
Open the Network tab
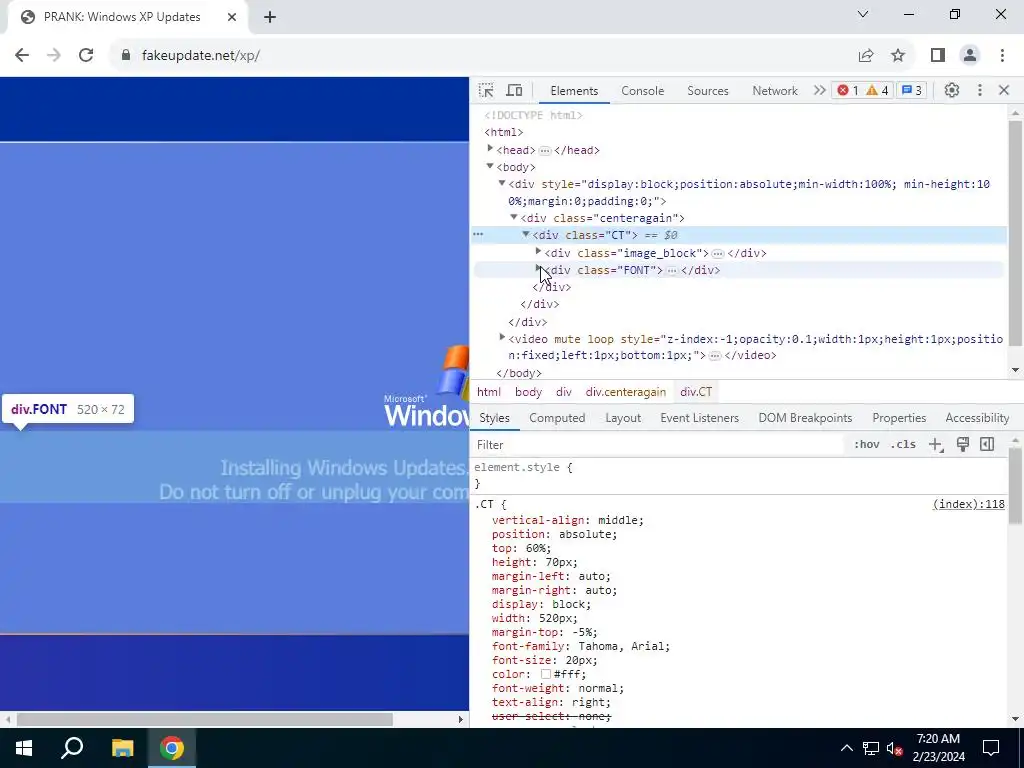(775, 91)
